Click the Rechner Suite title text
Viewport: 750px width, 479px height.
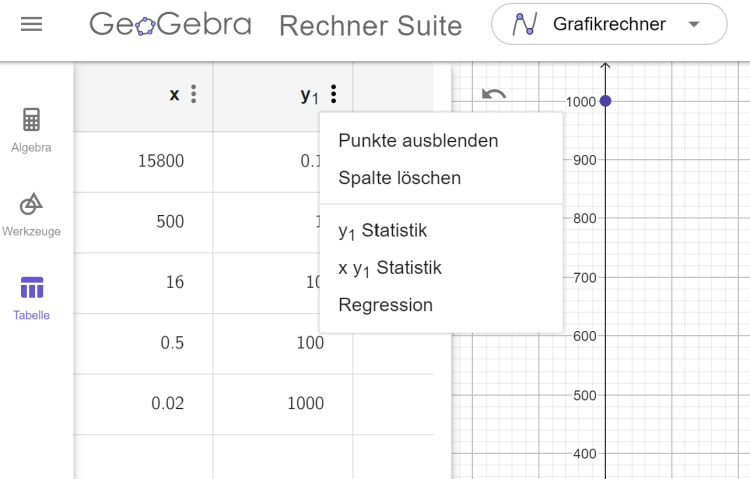point(371,25)
